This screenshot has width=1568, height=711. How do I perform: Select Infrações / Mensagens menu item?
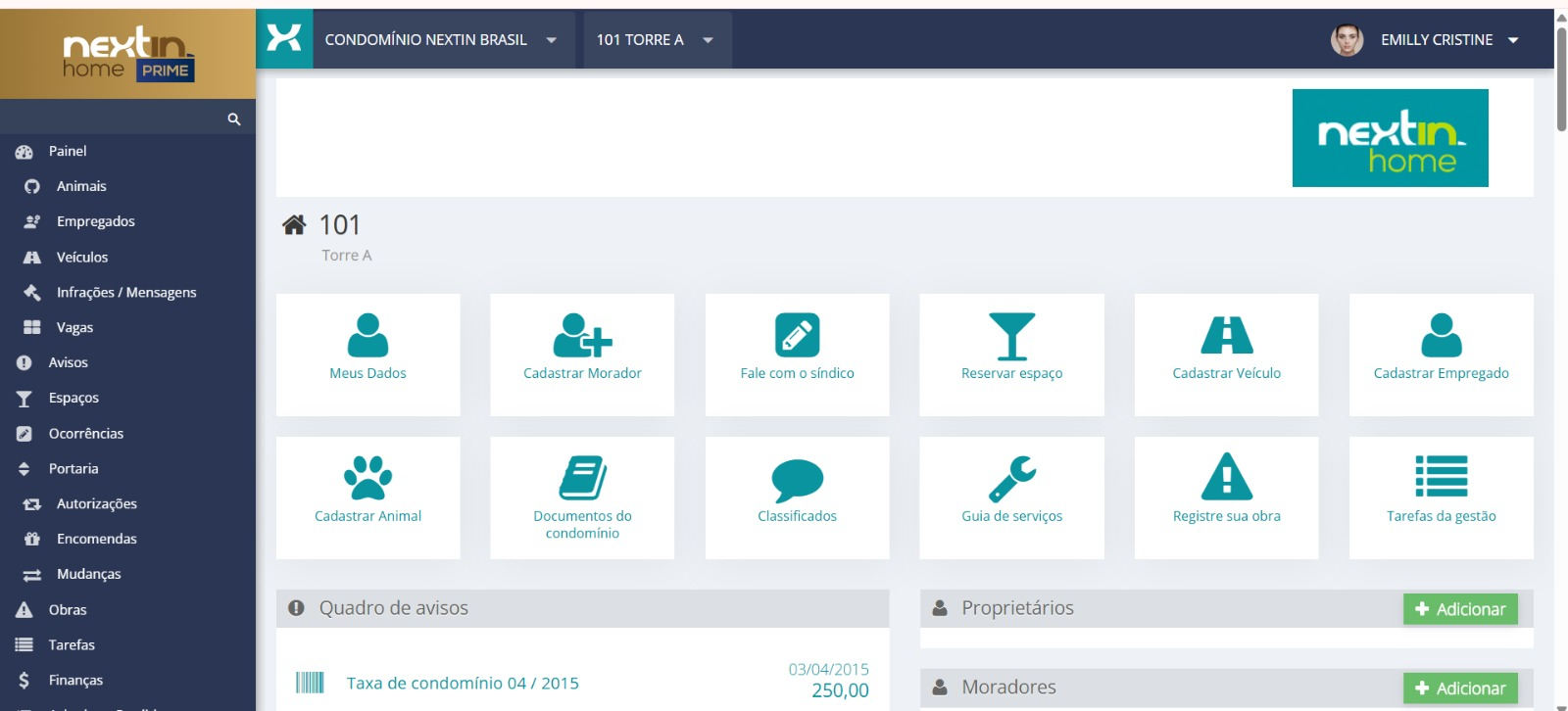tap(127, 293)
